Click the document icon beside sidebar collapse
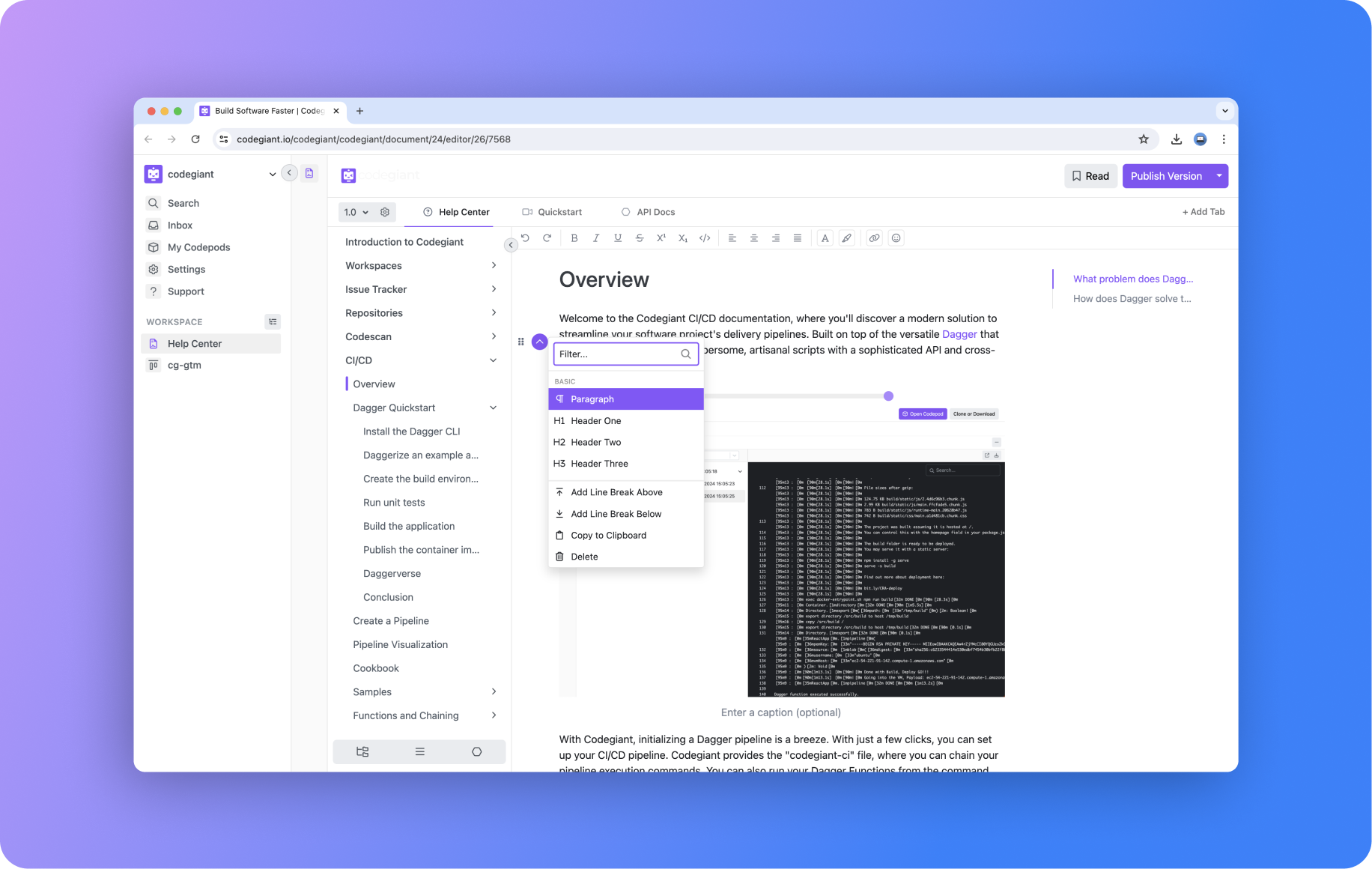 (309, 173)
